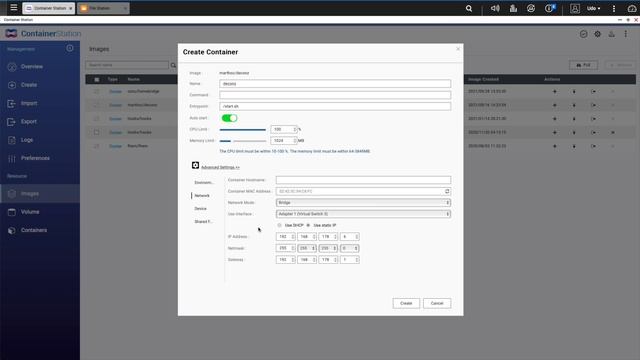Click the Netmask last octet stepper

[x=356, y=248]
